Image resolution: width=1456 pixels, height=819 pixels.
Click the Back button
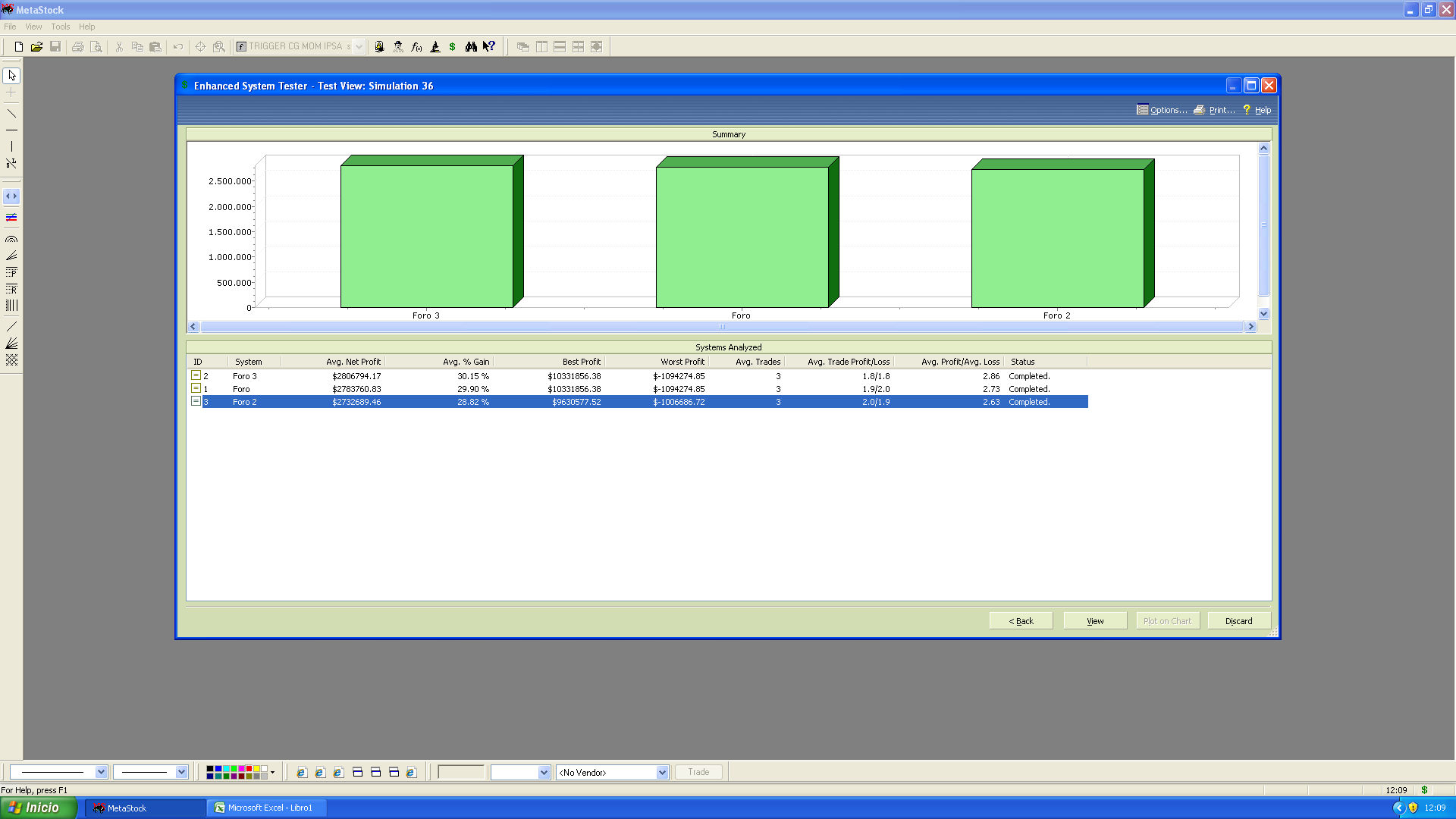tap(1021, 621)
